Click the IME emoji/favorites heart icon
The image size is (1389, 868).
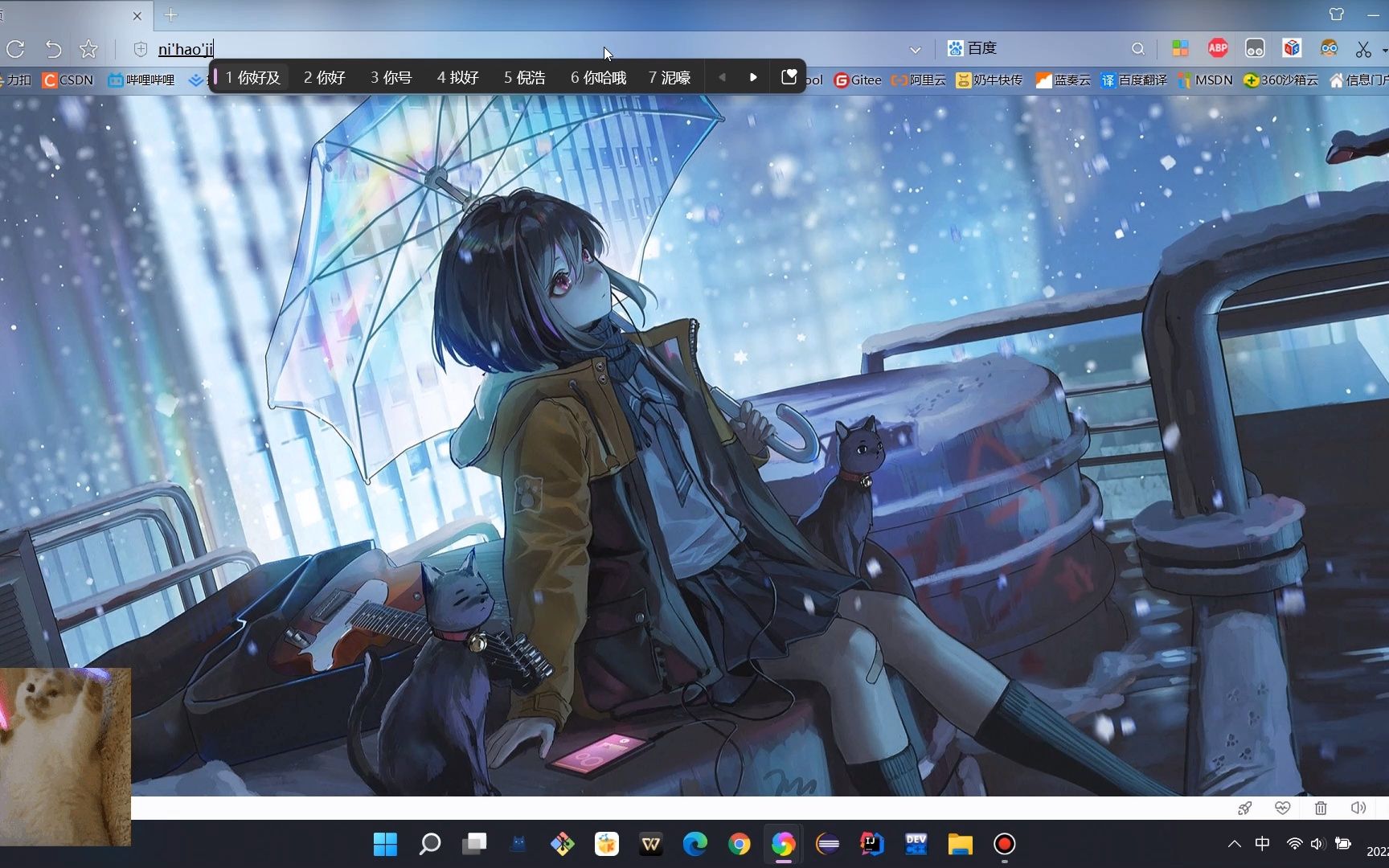tap(789, 76)
